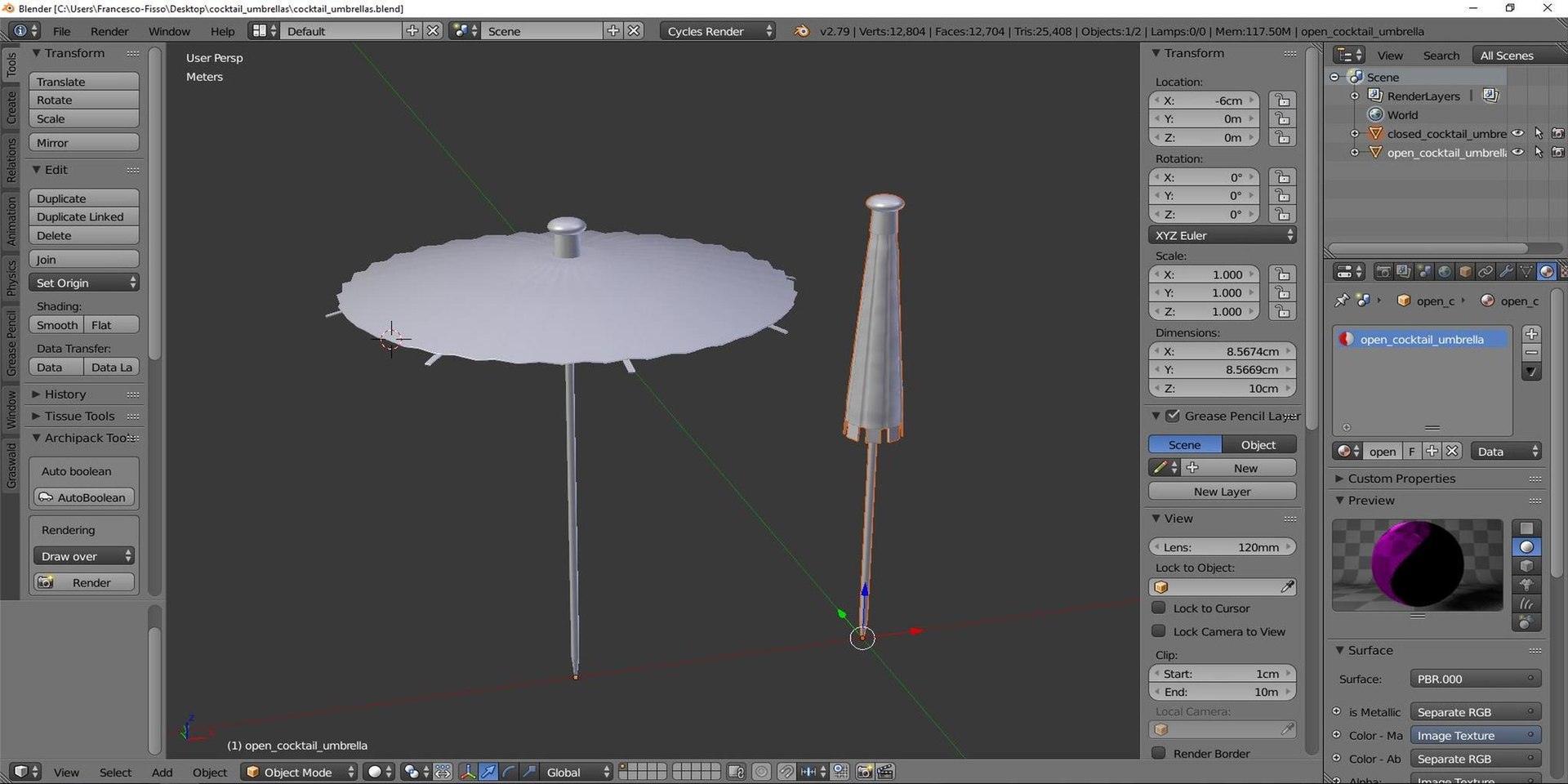Set shading to Smooth
1568x784 pixels.
tap(56, 325)
